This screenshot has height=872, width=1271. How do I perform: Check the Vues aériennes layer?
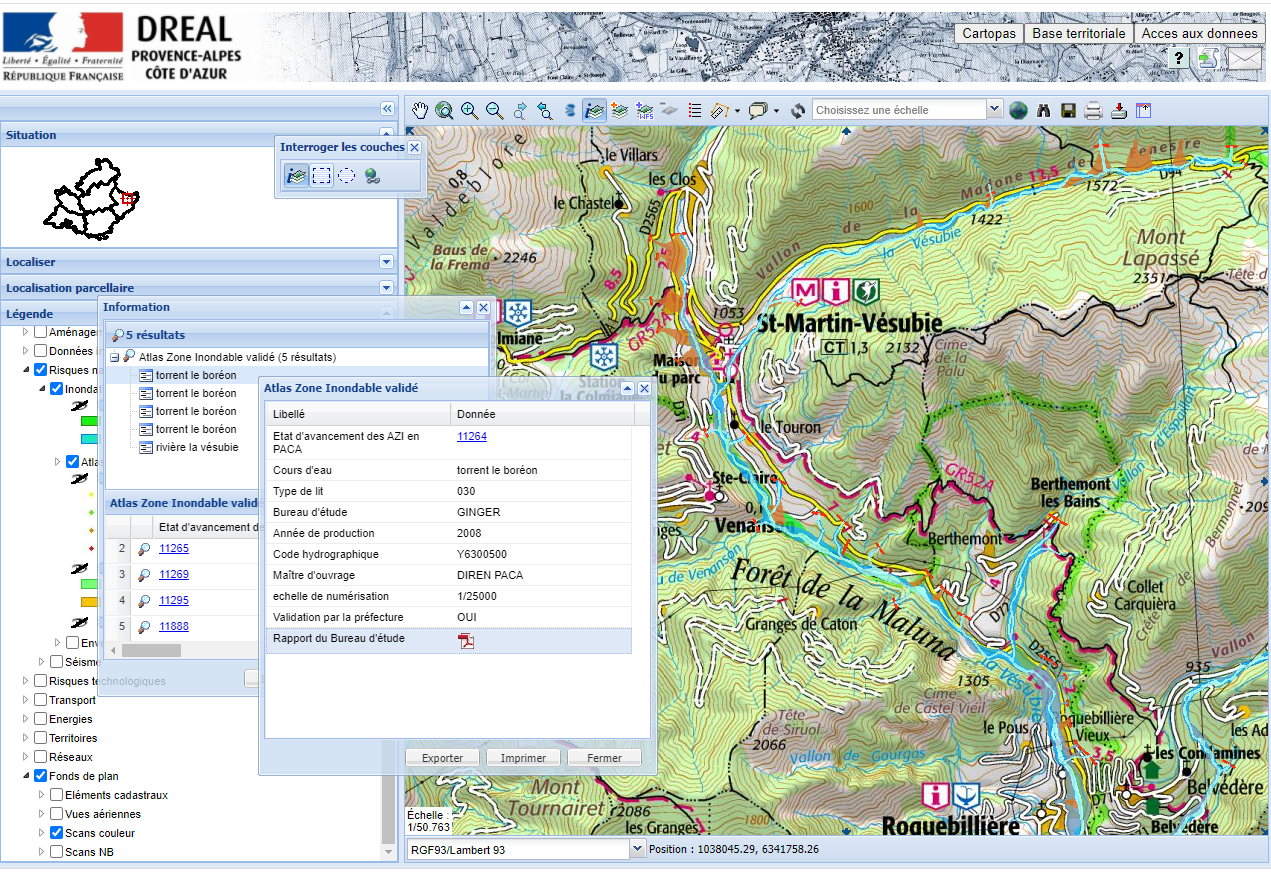pyautogui.click(x=57, y=814)
